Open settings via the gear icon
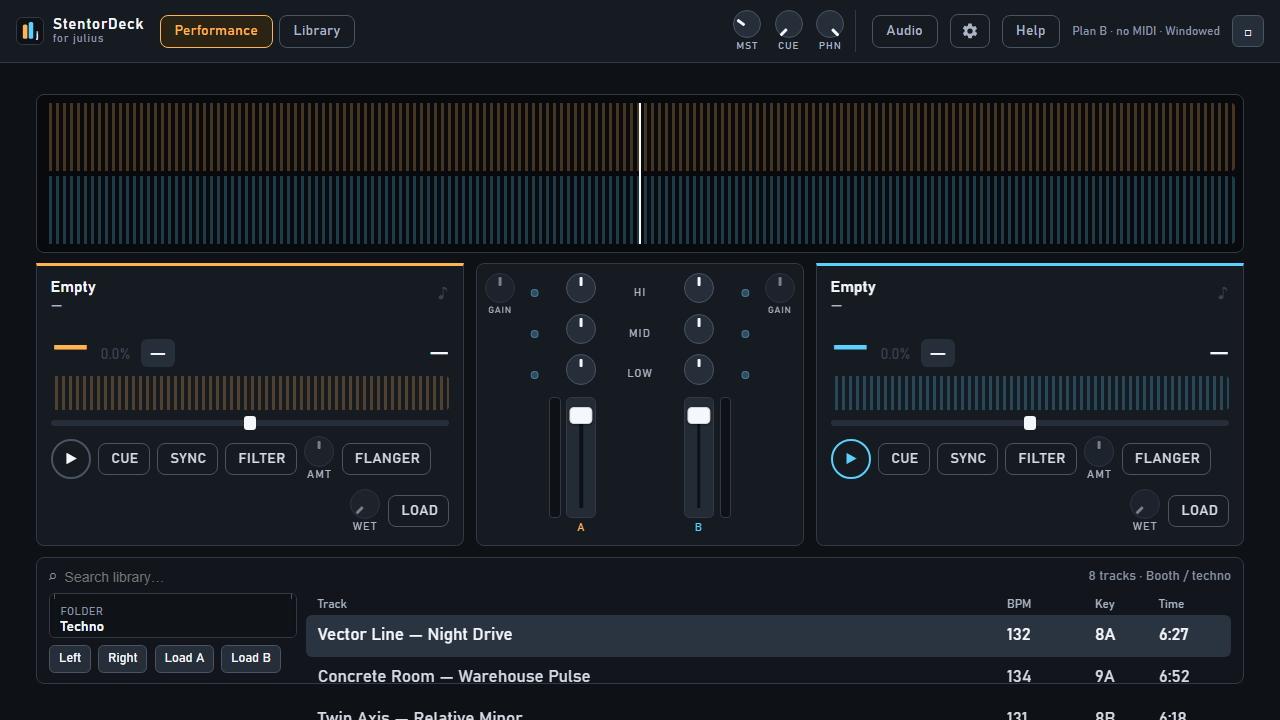 [969, 31]
